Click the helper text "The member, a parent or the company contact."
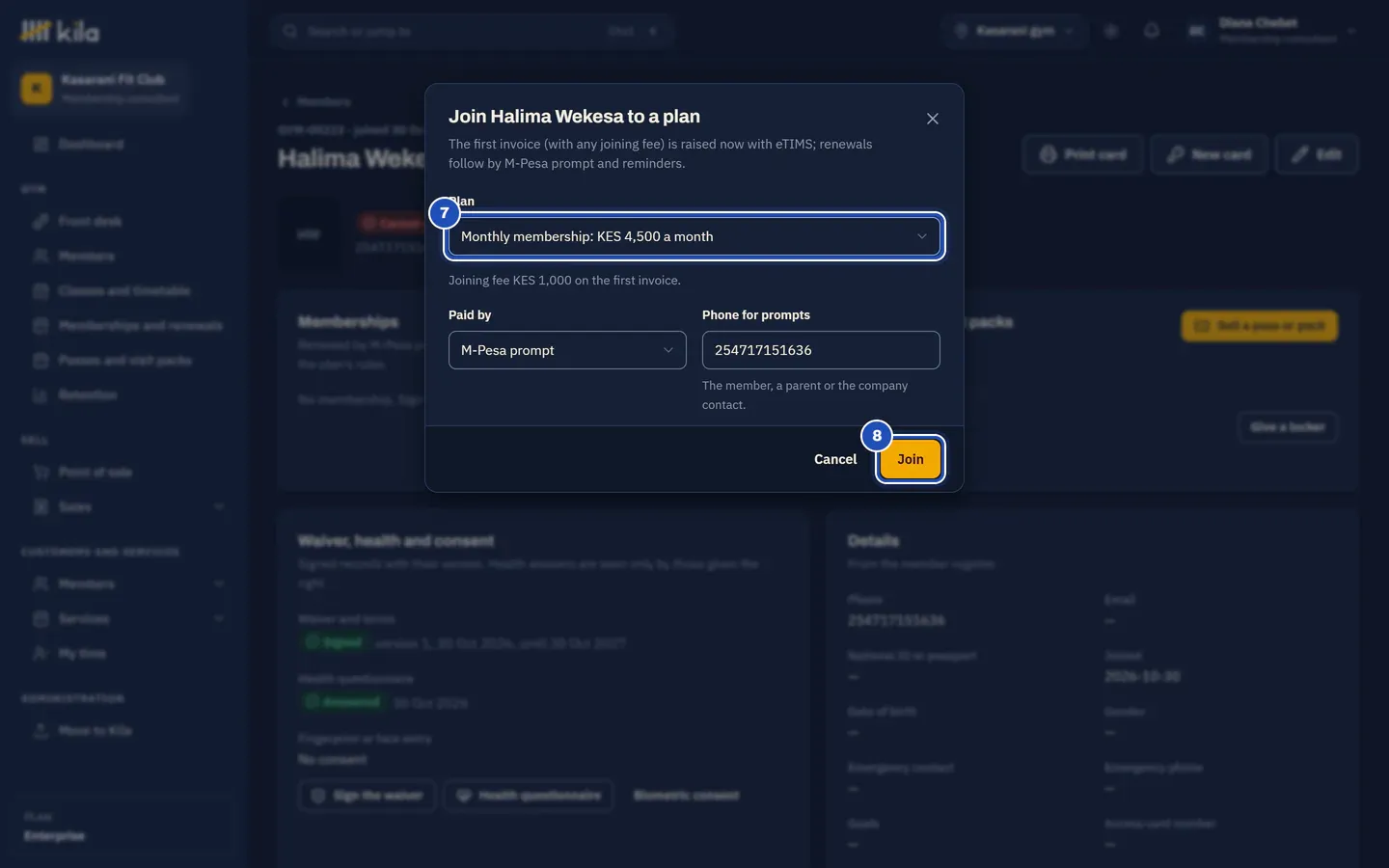Image resolution: width=1389 pixels, height=868 pixels. 804,394
